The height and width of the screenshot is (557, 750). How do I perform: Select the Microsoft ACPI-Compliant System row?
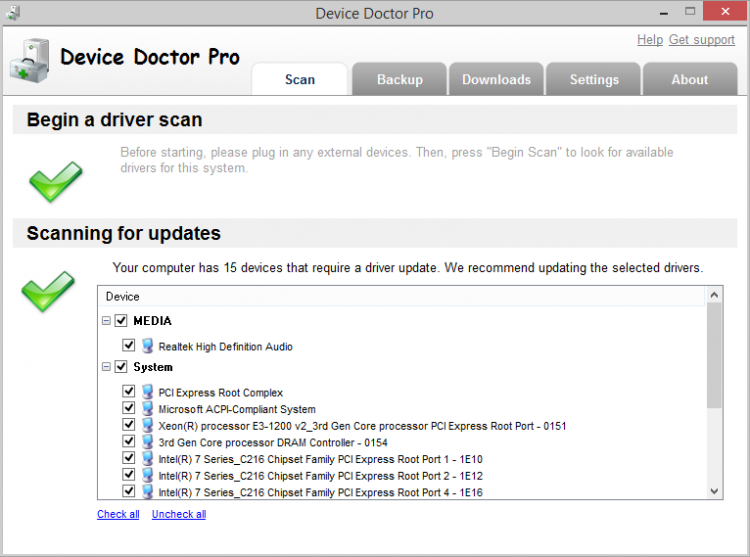click(237, 410)
